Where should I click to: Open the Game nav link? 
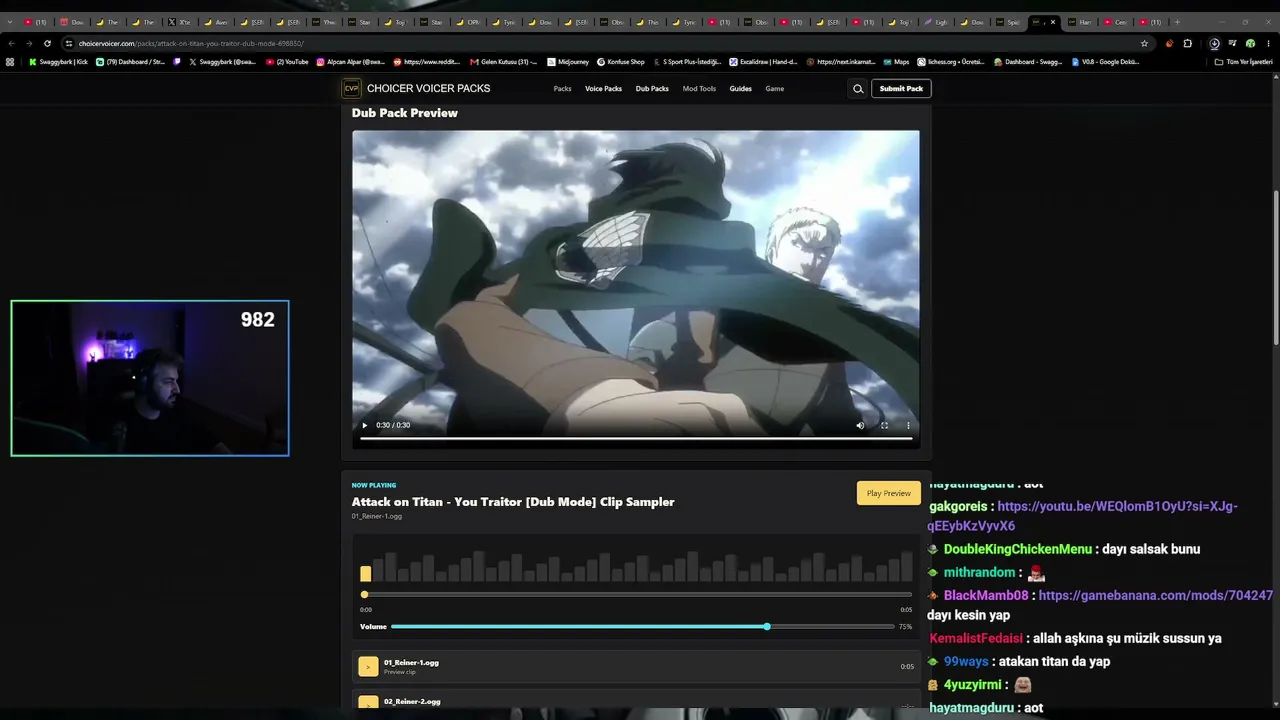coord(774,89)
